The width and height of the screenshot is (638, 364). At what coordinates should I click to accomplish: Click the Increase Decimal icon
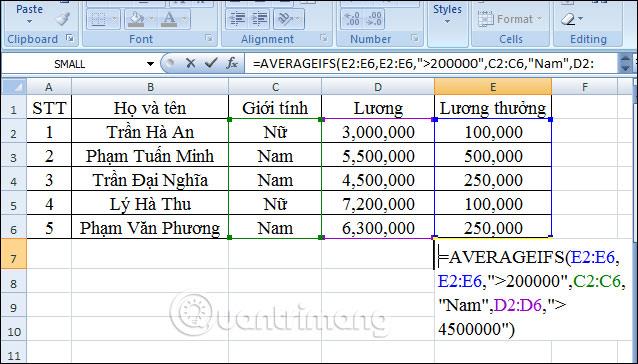(351, 19)
